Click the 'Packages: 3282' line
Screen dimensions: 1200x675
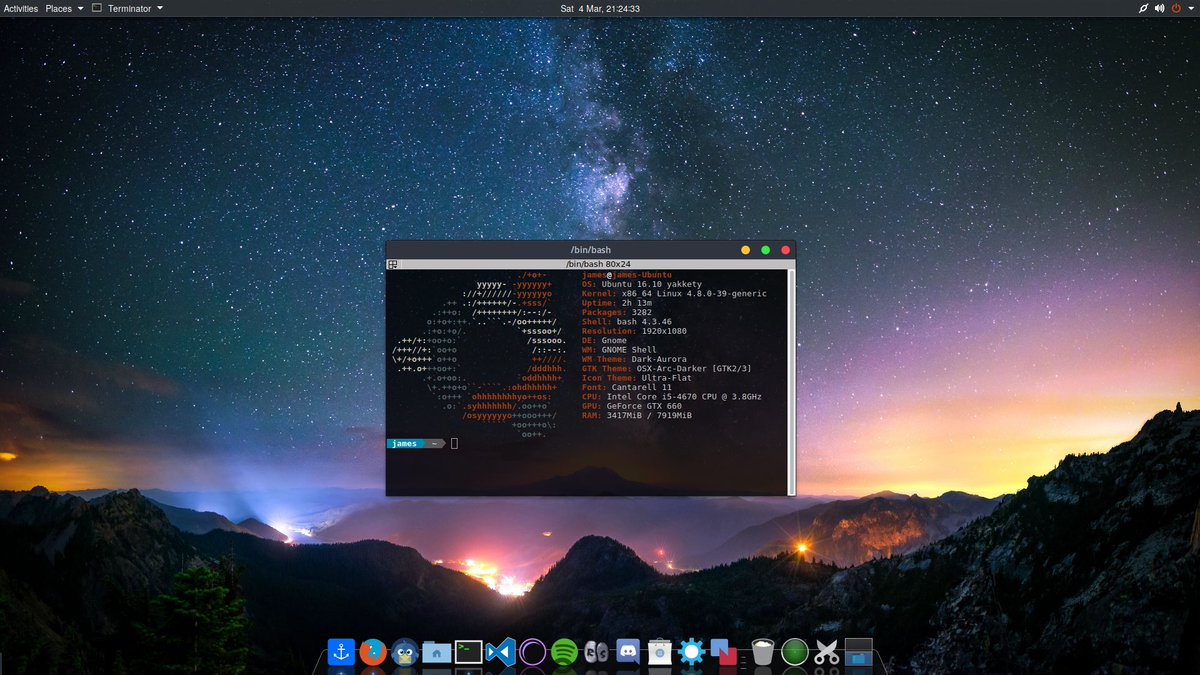tap(617, 312)
